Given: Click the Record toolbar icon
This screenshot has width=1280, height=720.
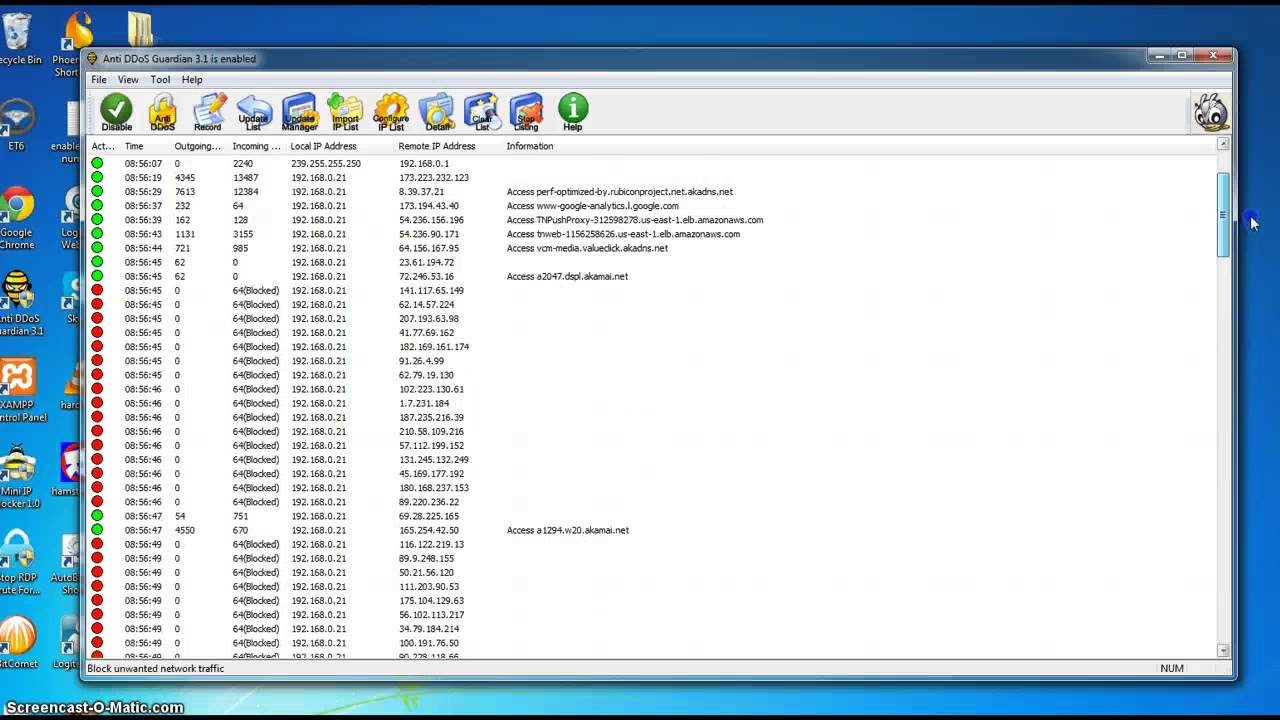Looking at the screenshot, I should [208, 112].
